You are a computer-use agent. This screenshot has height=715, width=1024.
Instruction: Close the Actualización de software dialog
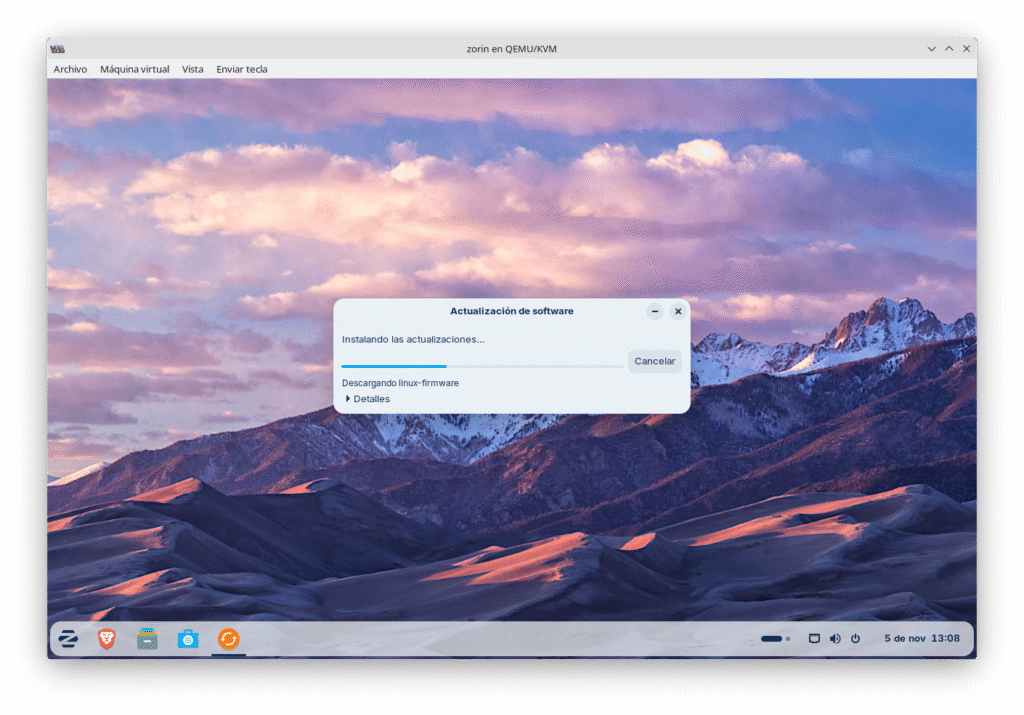click(x=678, y=311)
